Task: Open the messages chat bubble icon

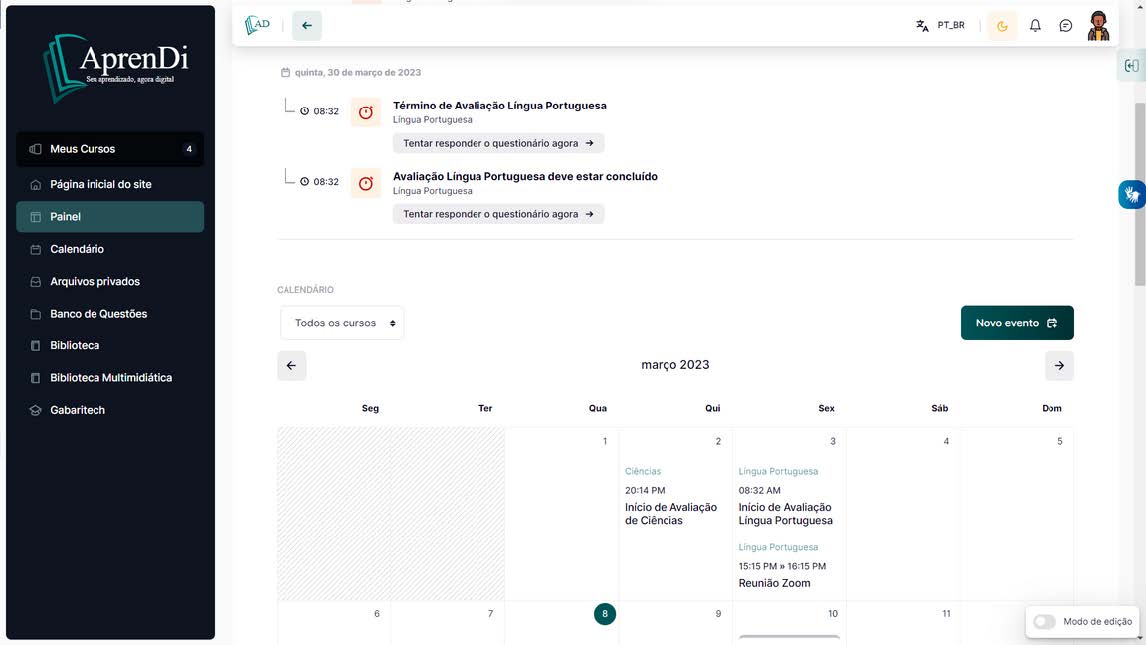Action: [x=1066, y=26]
